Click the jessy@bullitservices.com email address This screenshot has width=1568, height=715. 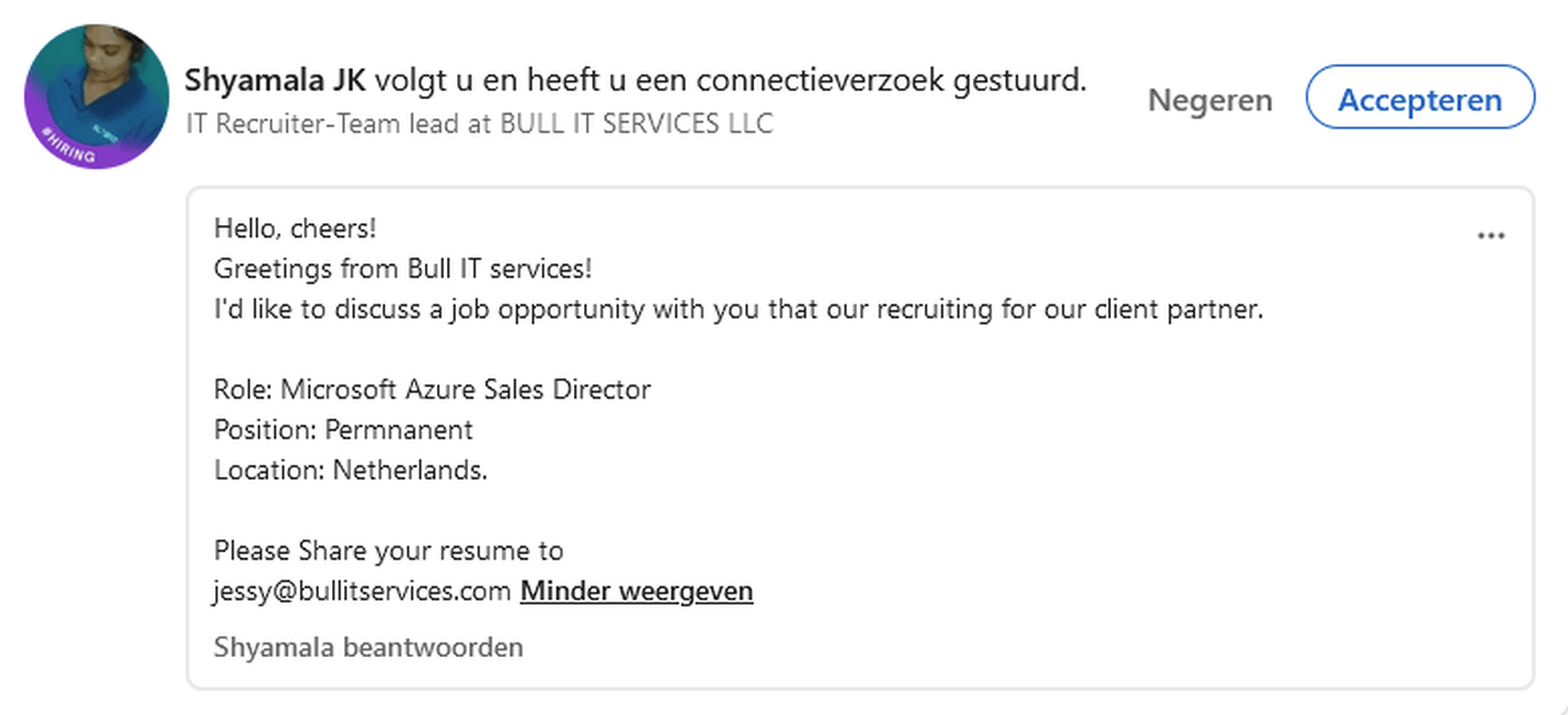[x=362, y=591]
